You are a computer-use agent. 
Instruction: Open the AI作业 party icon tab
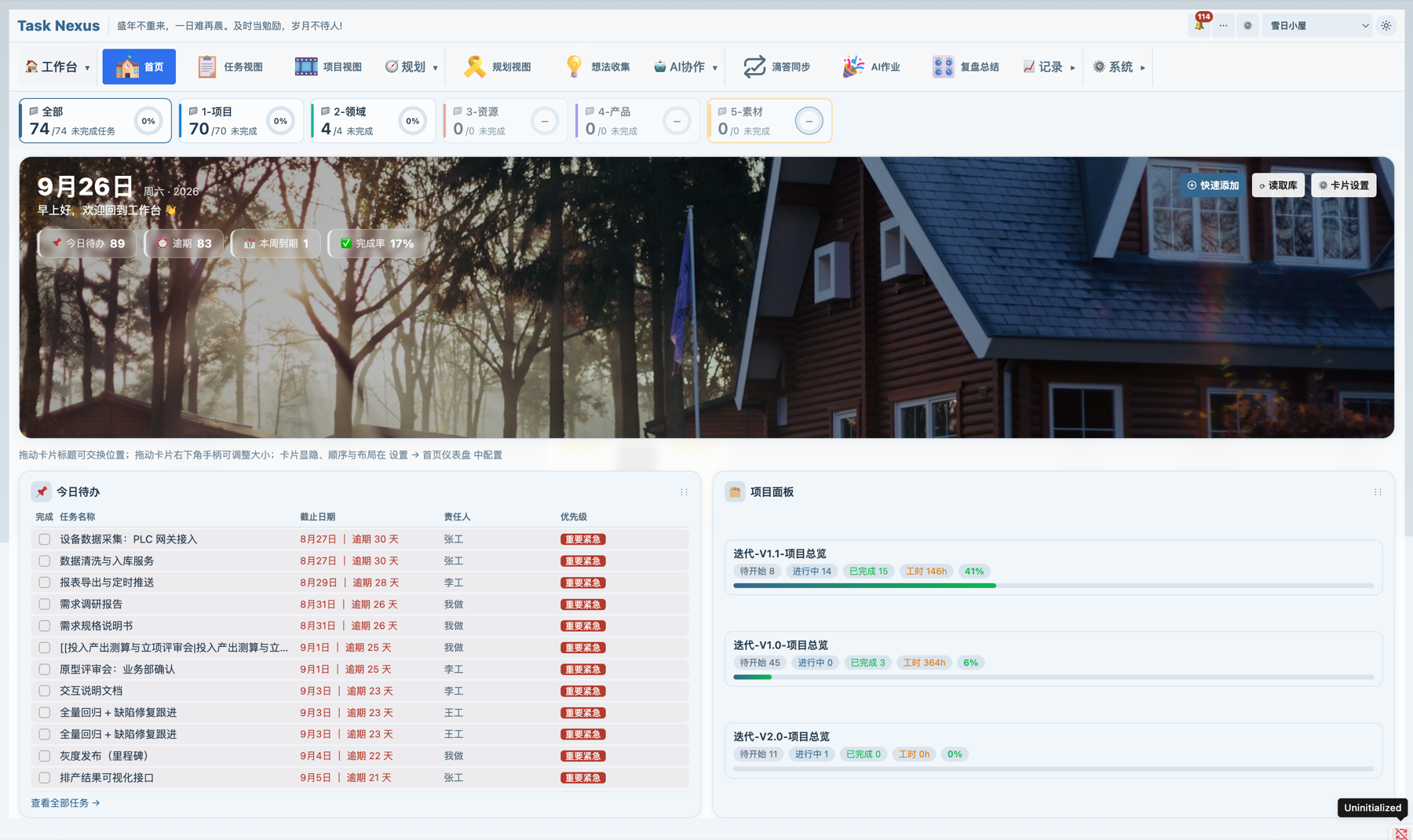tap(871, 67)
